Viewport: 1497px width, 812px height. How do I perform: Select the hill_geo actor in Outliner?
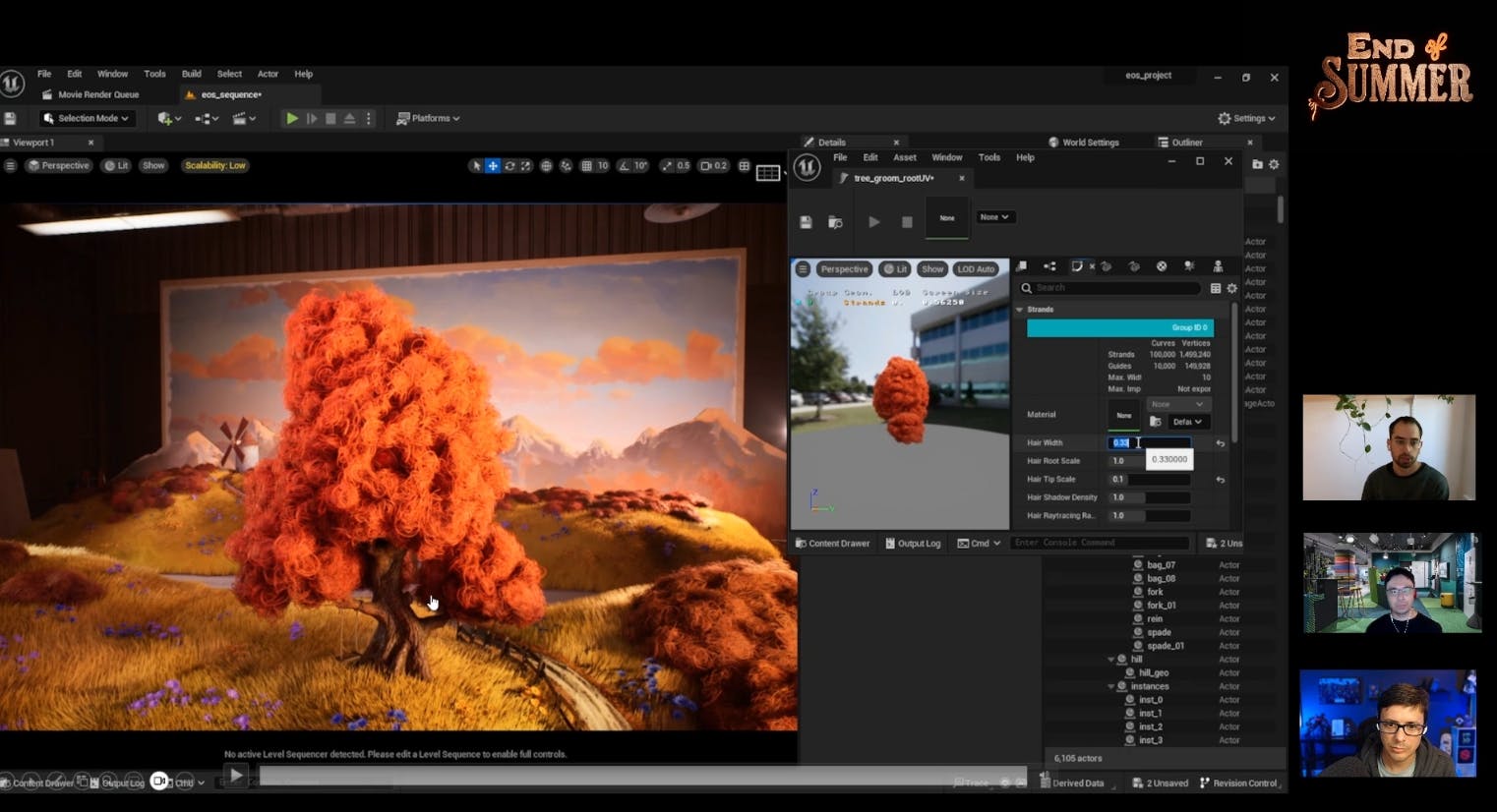point(1153,672)
